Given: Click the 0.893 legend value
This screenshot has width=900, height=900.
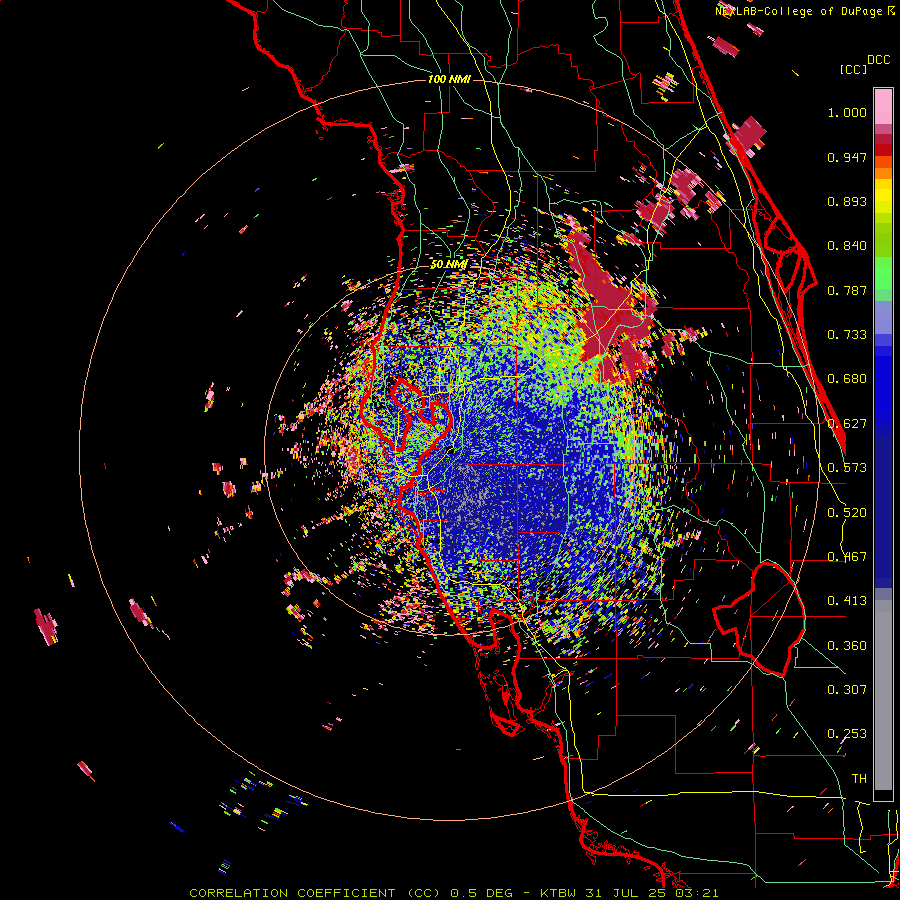Looking at the screenshot, I should [x=847, y=201].
